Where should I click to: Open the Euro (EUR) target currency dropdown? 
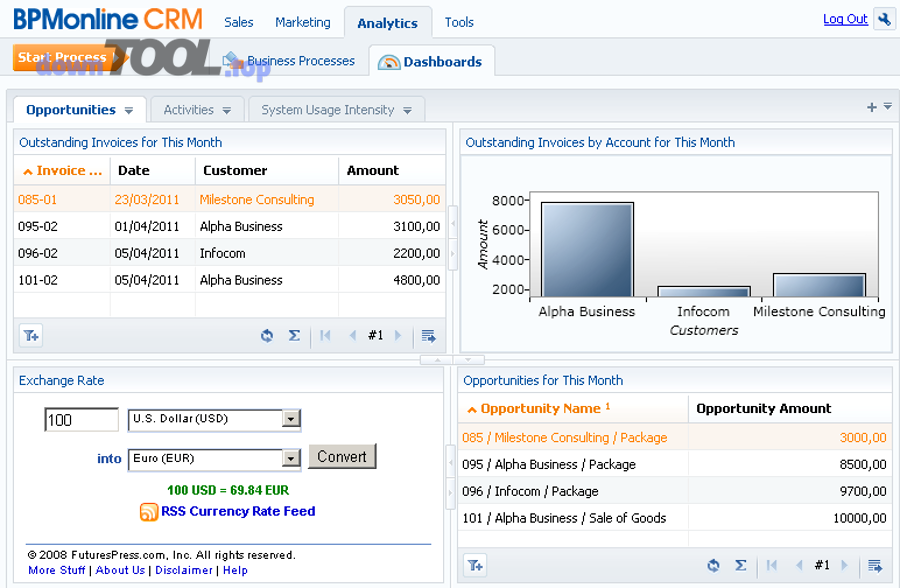tap(291, 459)
